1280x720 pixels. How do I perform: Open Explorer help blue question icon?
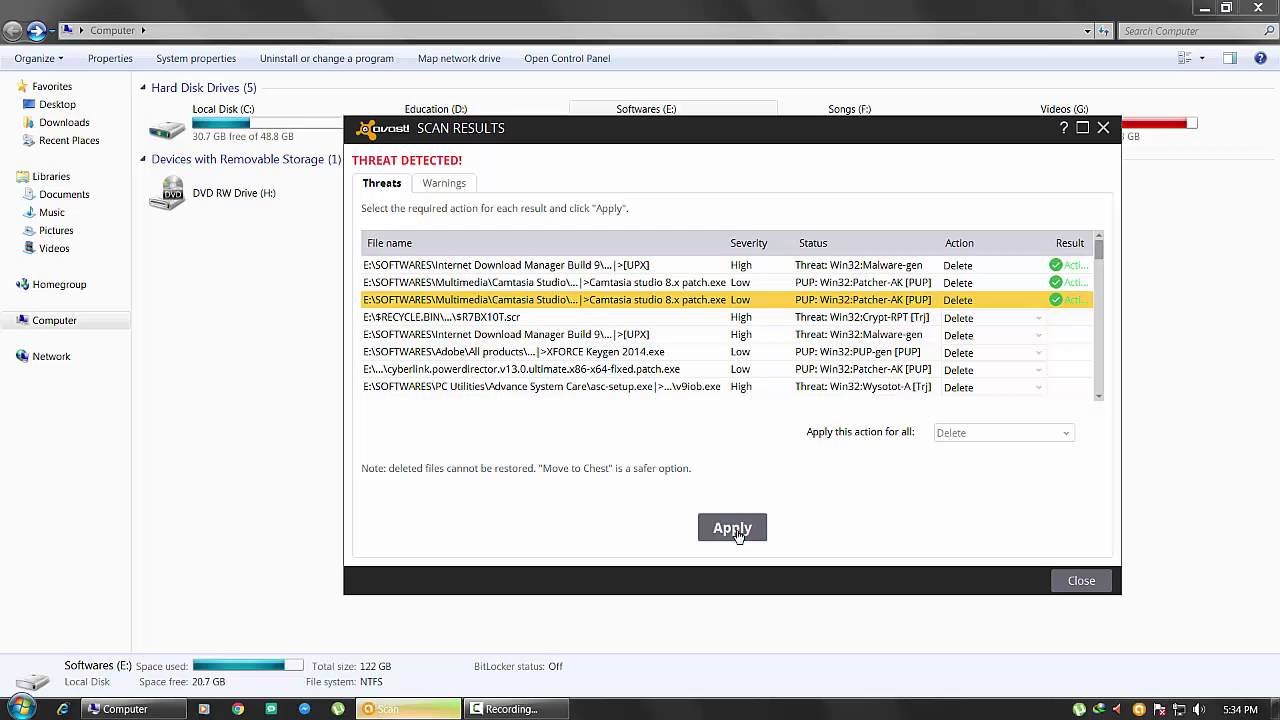(1259, 58)
